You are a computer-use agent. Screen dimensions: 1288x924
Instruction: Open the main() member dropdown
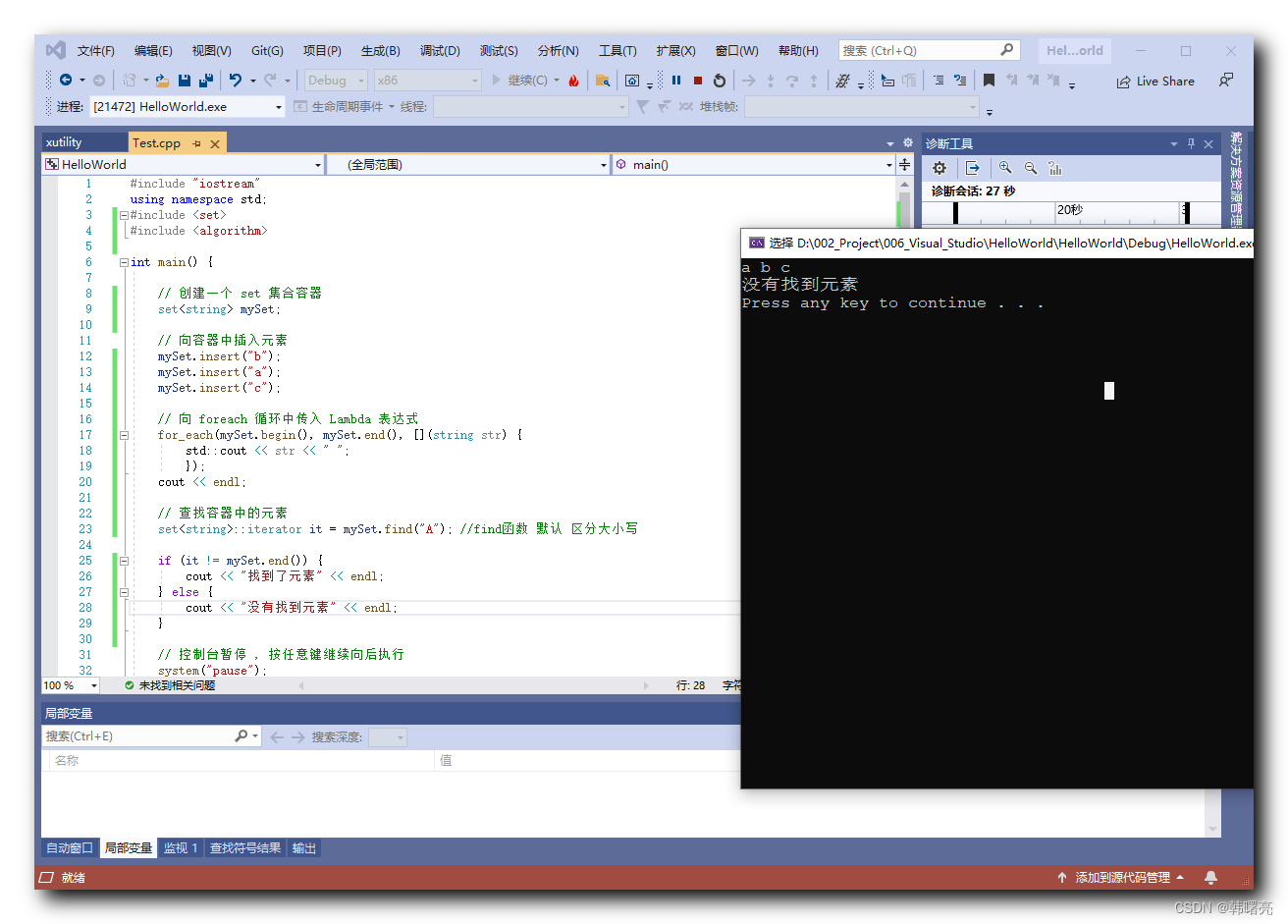click(753, 165)
